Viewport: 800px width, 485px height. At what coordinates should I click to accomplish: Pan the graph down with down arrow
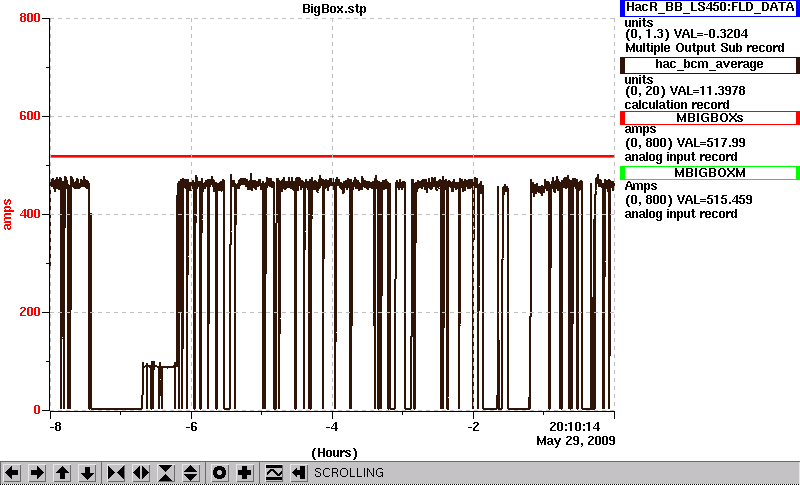click(x=88, y=473)
